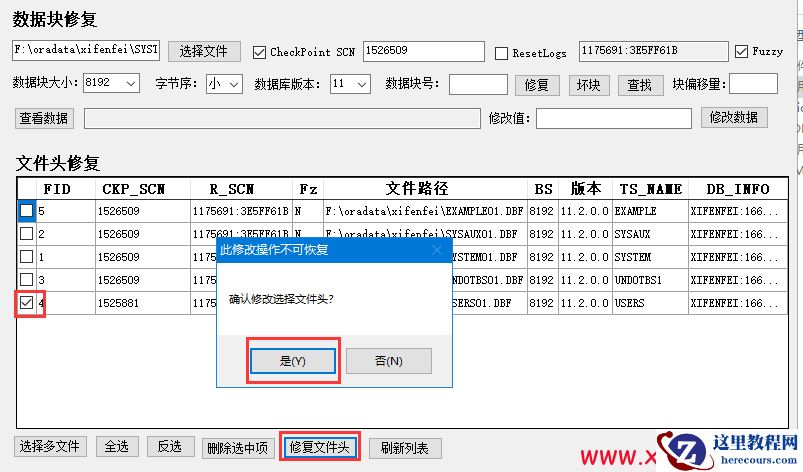803x472 pixels.
Task: Click the 修复 button
Action: click(x=537, y=85)
